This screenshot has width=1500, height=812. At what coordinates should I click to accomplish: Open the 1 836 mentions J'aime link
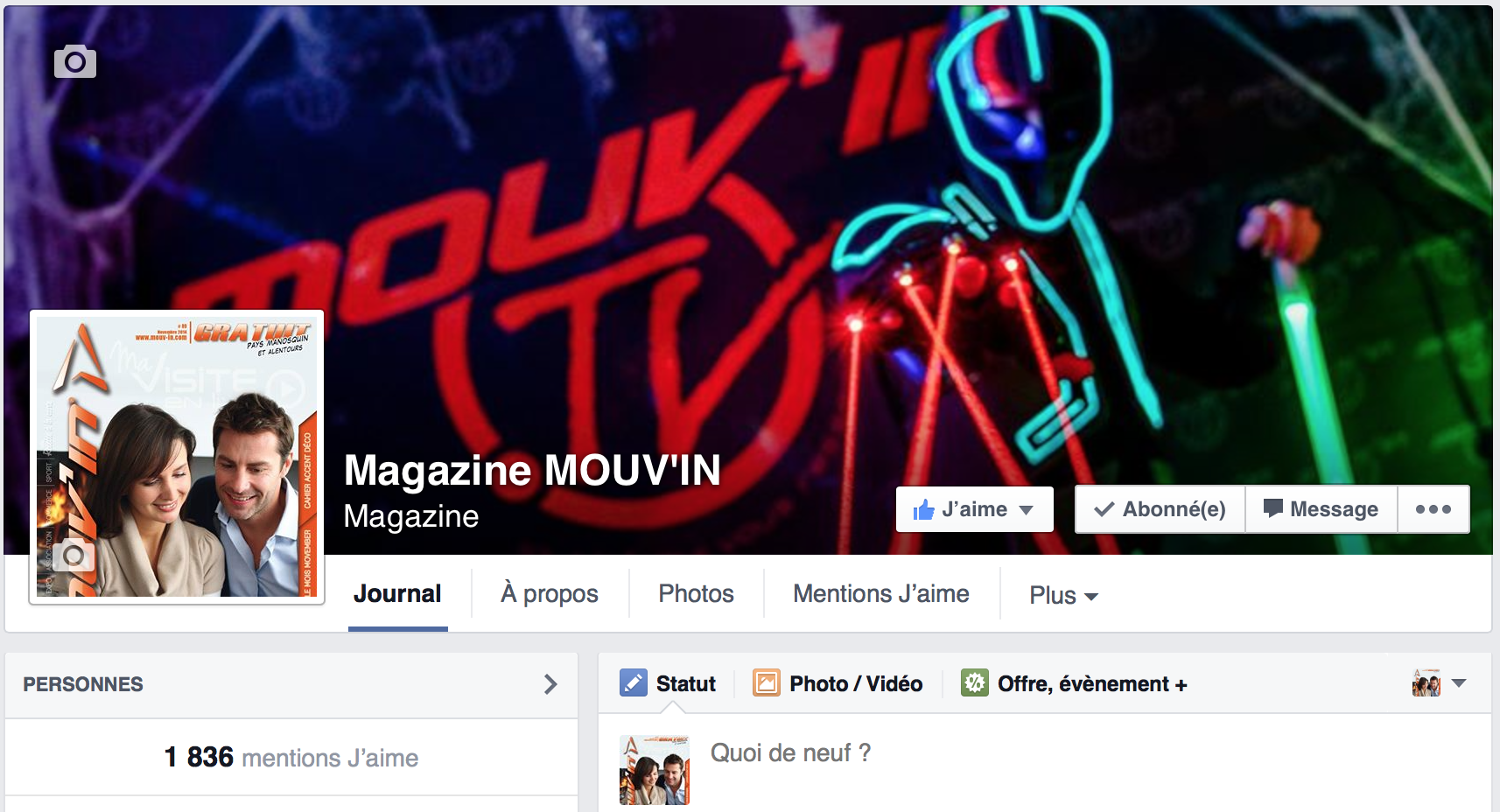[291, 757]
